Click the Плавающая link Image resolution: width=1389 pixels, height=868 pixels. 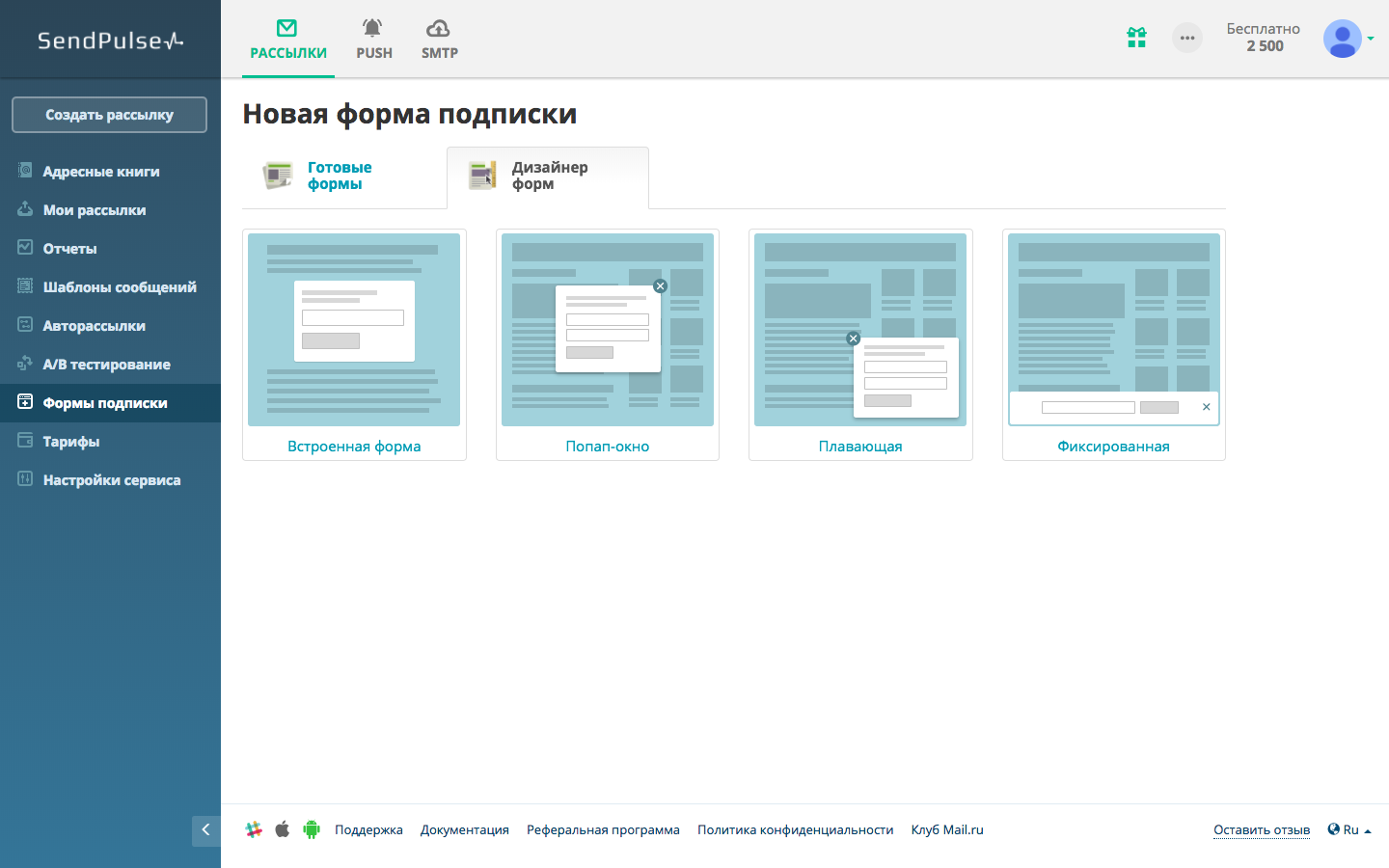click(860, 447)
